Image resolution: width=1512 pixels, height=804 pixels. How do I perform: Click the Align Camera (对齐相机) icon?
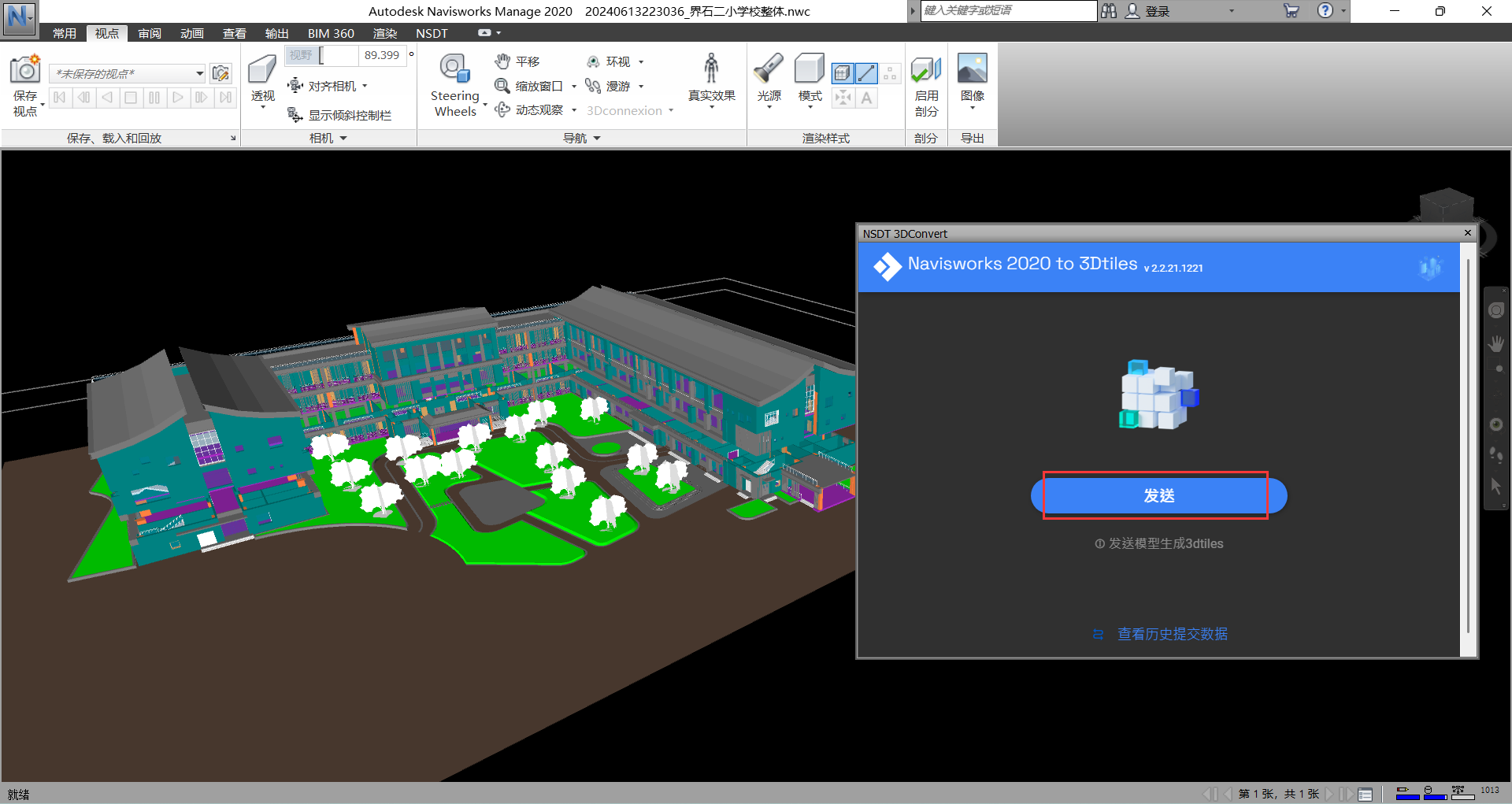(x=295, y=86)
